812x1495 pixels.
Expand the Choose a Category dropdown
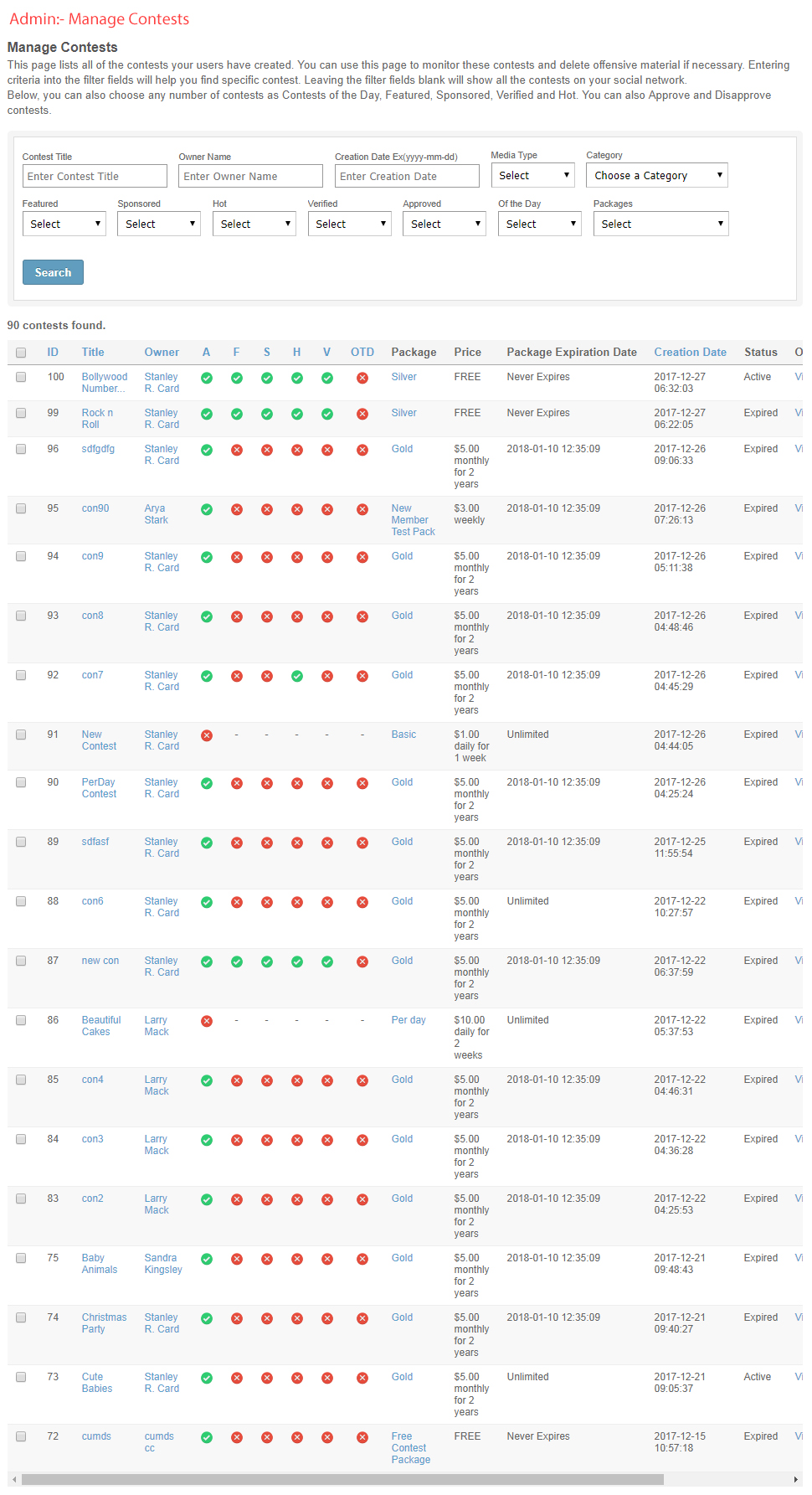point(656,175)
